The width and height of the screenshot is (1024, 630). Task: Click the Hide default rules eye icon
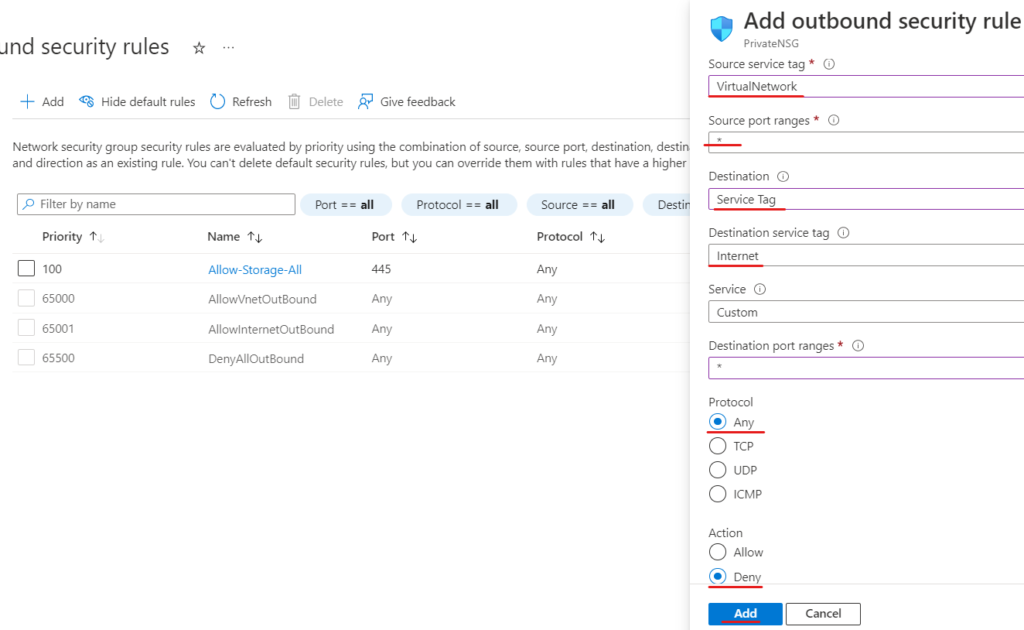[x=86, y=101]
